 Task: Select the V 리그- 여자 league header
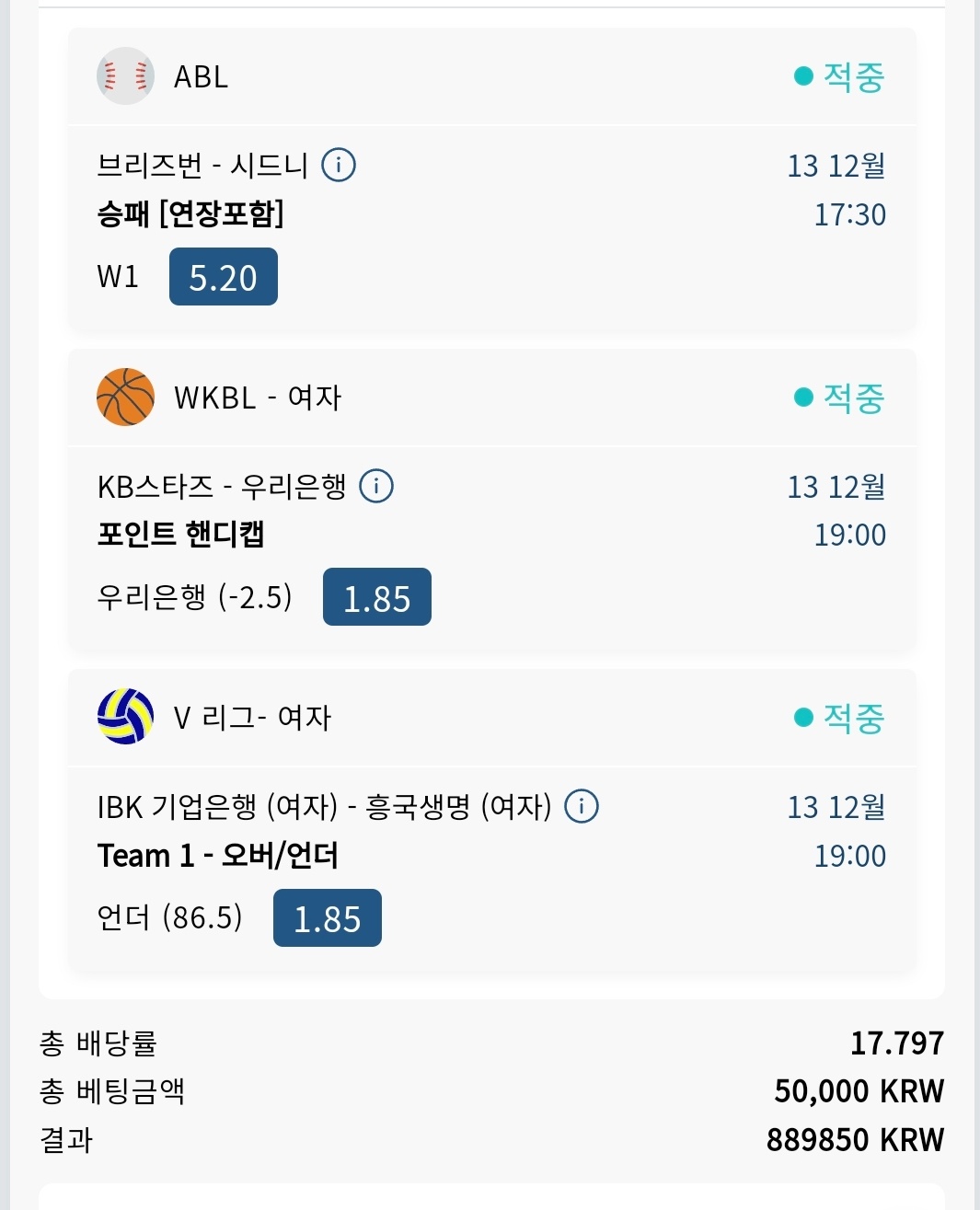click(252, 718)
